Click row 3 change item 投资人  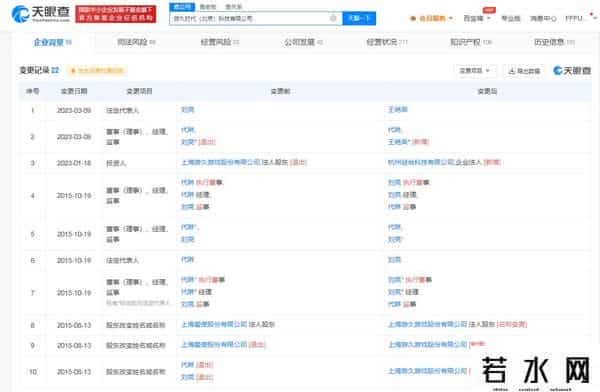tap(116, 163)
